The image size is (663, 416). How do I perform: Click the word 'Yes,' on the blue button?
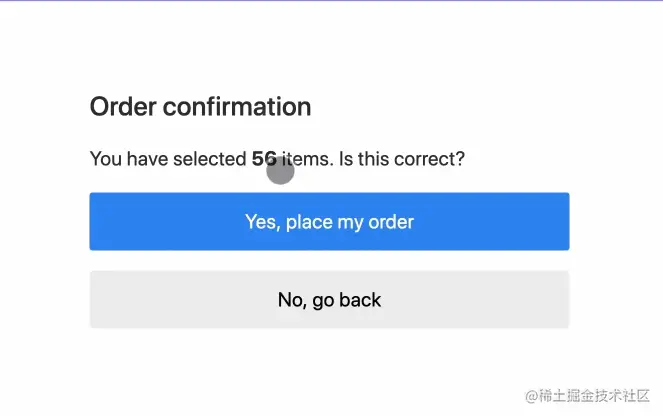click(263, 222)
